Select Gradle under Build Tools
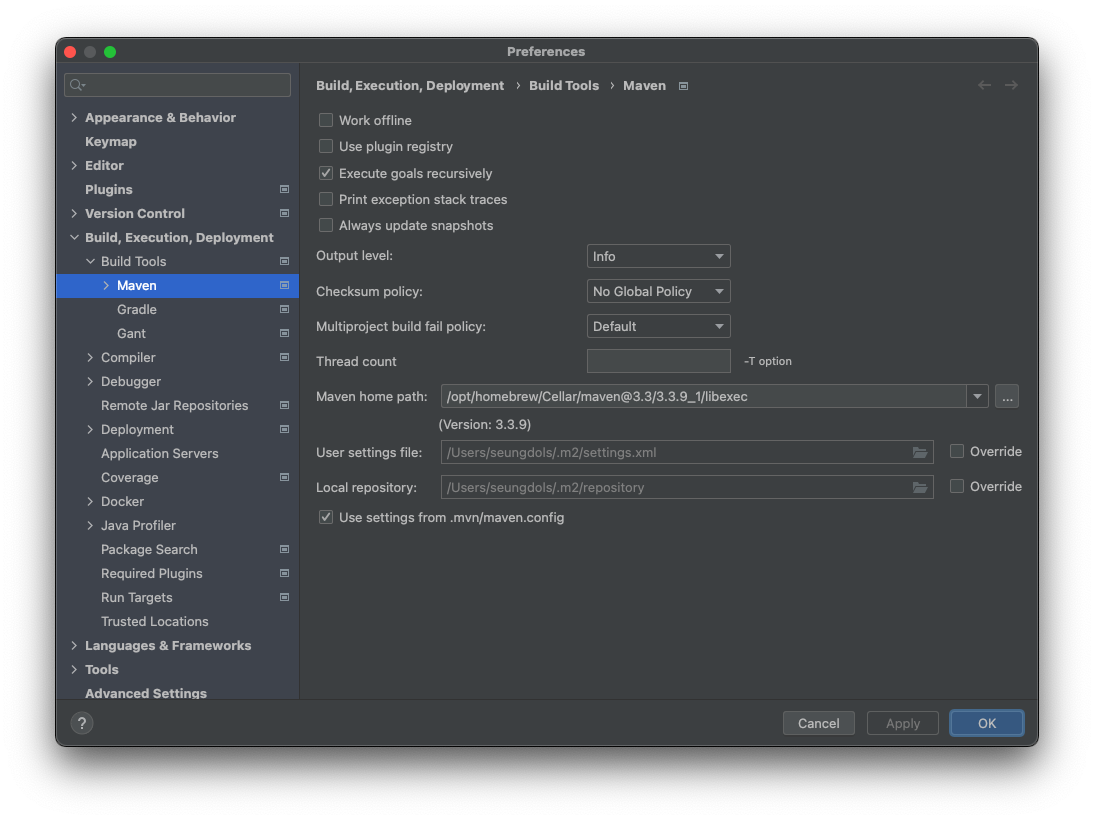Image resolution: width=1094 pixels, height=820 pixels. tap(137, 309)
